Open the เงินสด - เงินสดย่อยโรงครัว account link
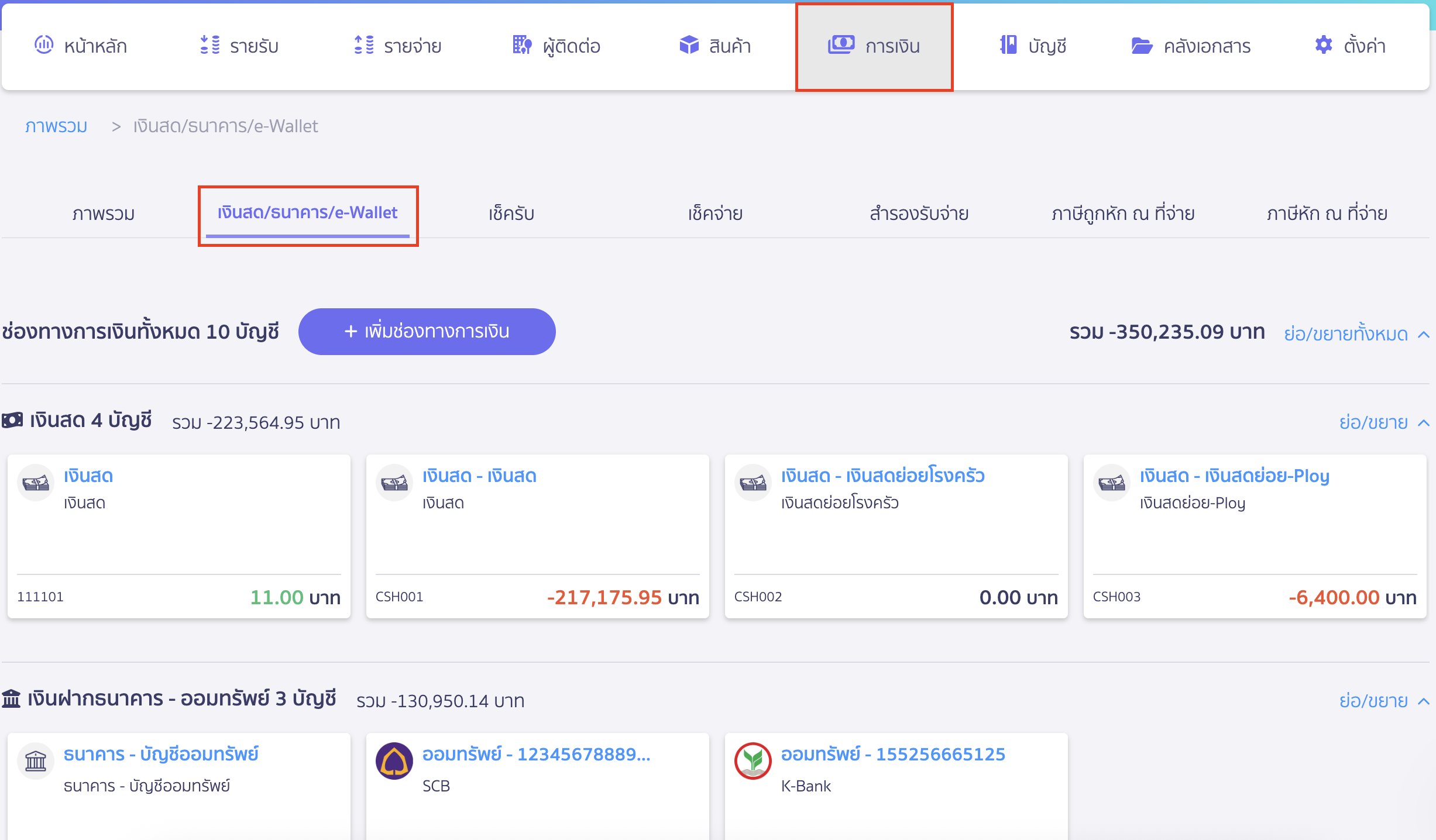Image resolution: width=1436 pixels, height=840 pixels. click(x=883, y=476)
